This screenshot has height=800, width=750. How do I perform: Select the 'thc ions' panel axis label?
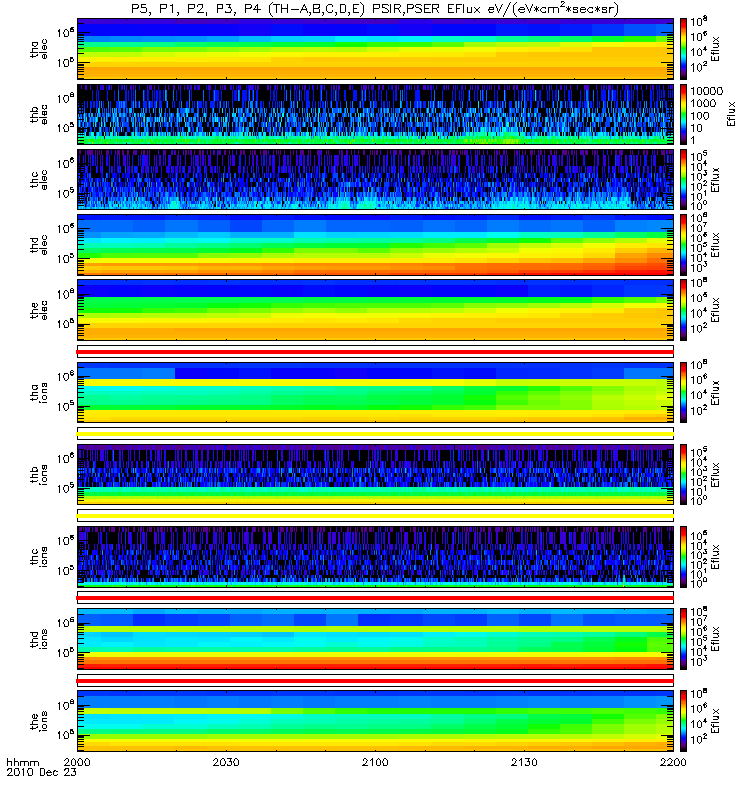click(x=39, y=557)
